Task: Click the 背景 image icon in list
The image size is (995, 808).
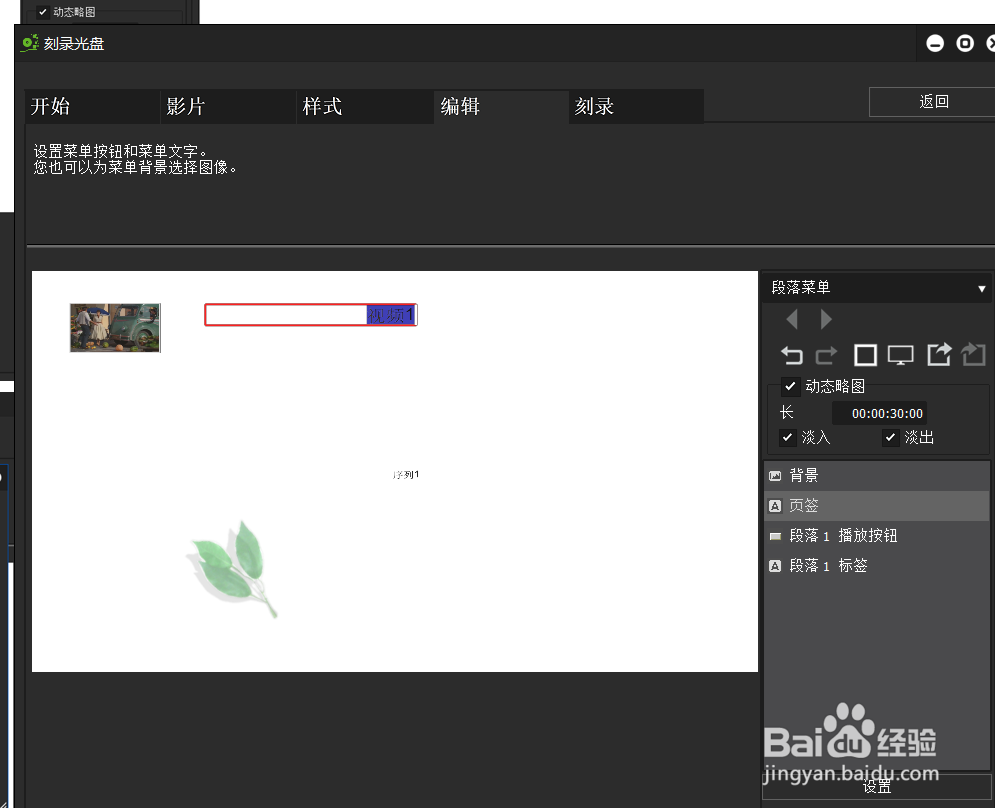Action: pos(775,475)
